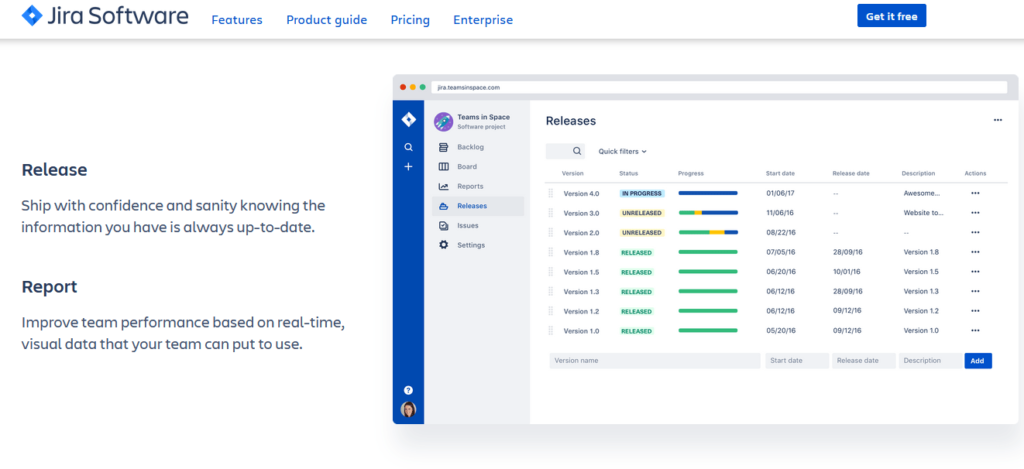
Task: Open actions menu for Version 3.0
Action: 975,213
